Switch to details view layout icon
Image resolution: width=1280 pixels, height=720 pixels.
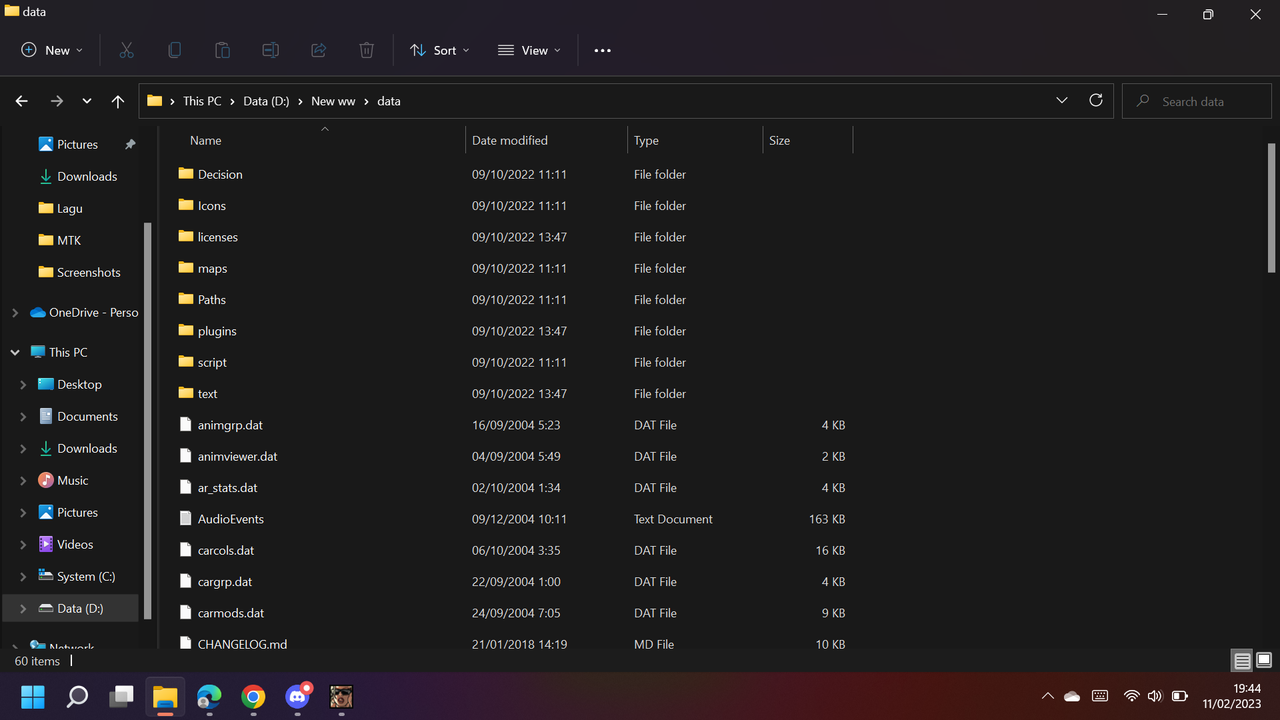[1242, 661]
